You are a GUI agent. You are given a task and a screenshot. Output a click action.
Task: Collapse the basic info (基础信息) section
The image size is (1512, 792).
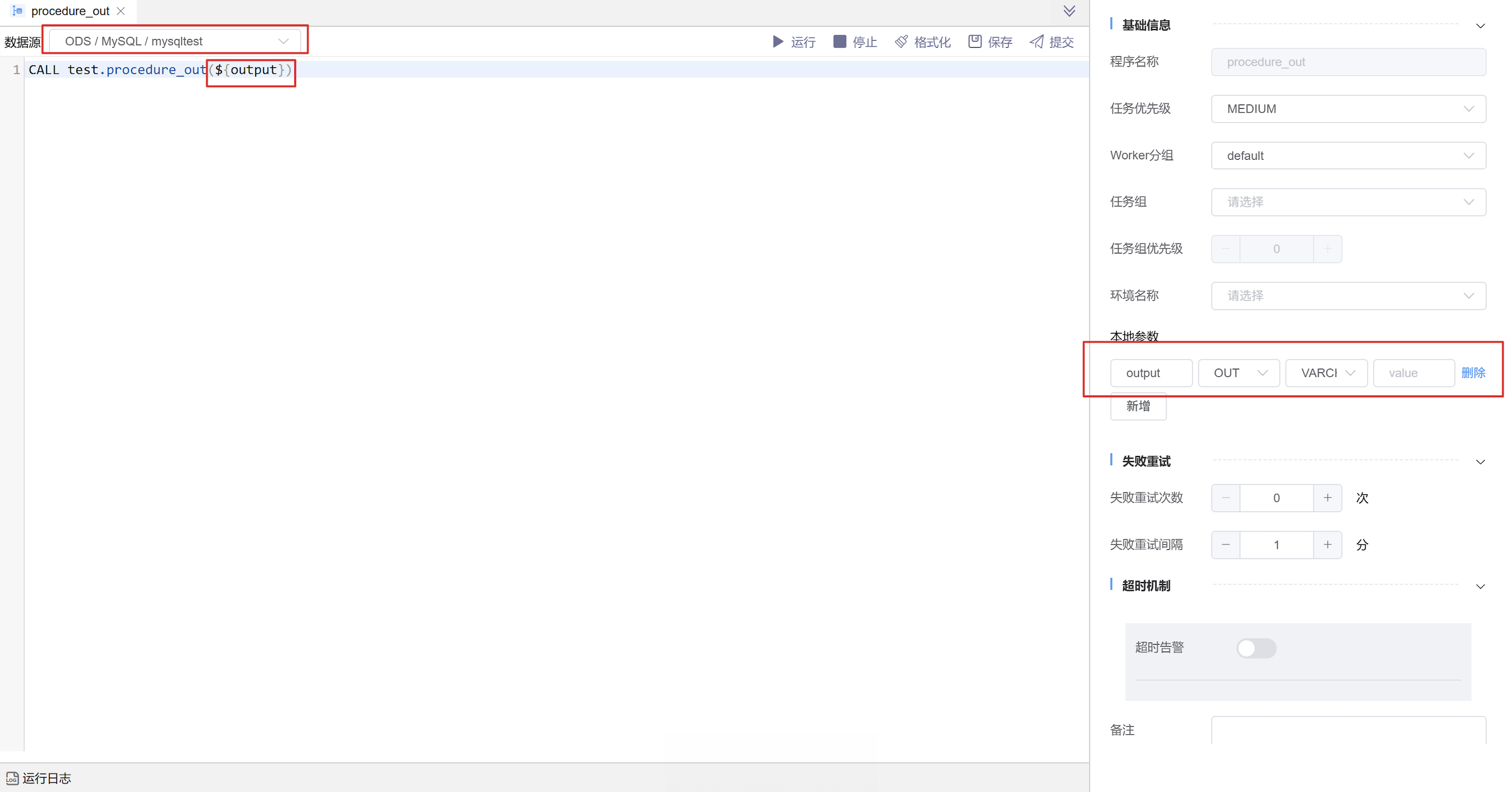1480,26
